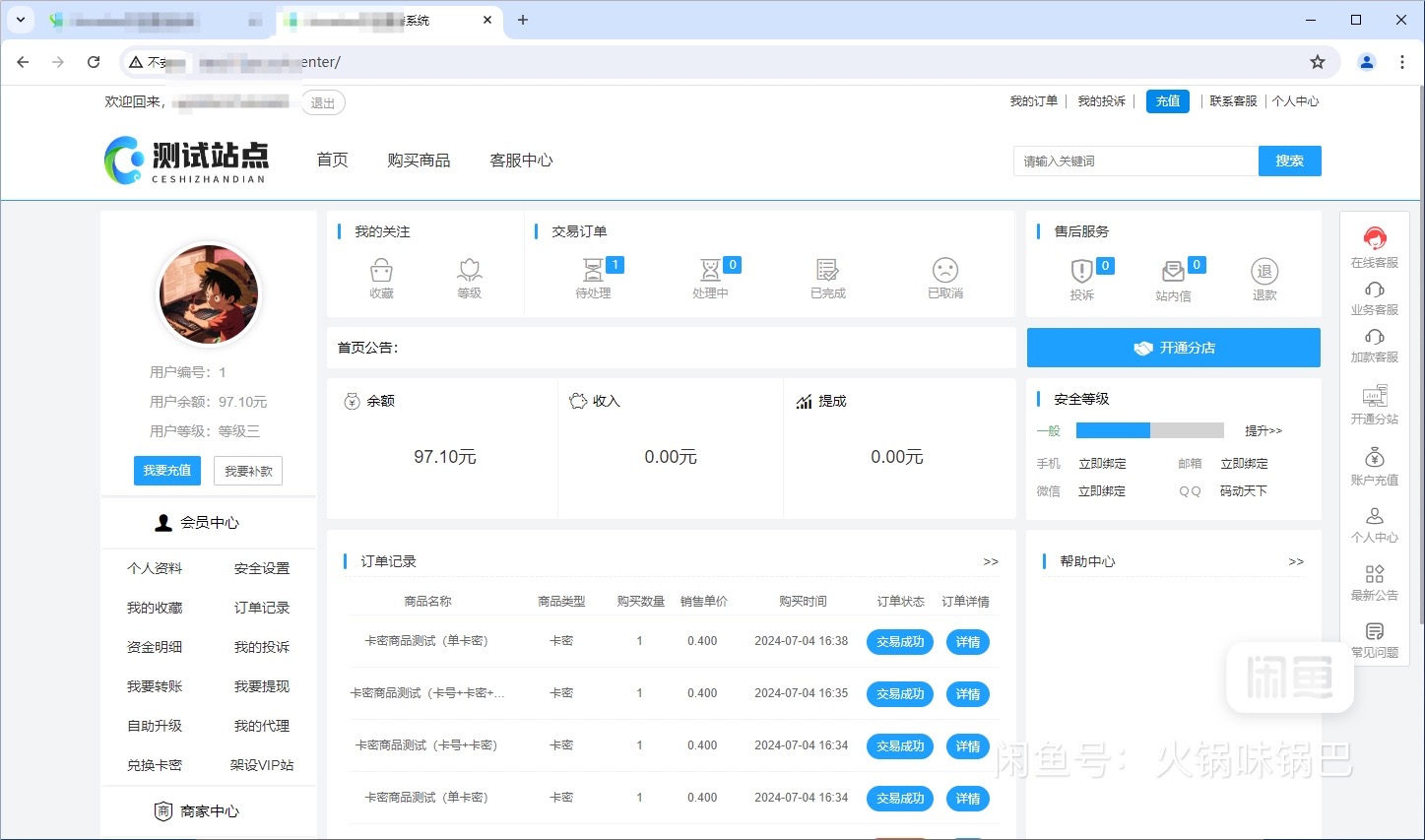Click 立即绑定 next to 手机
This screenshot has width=1425, height=840.
1102,462
